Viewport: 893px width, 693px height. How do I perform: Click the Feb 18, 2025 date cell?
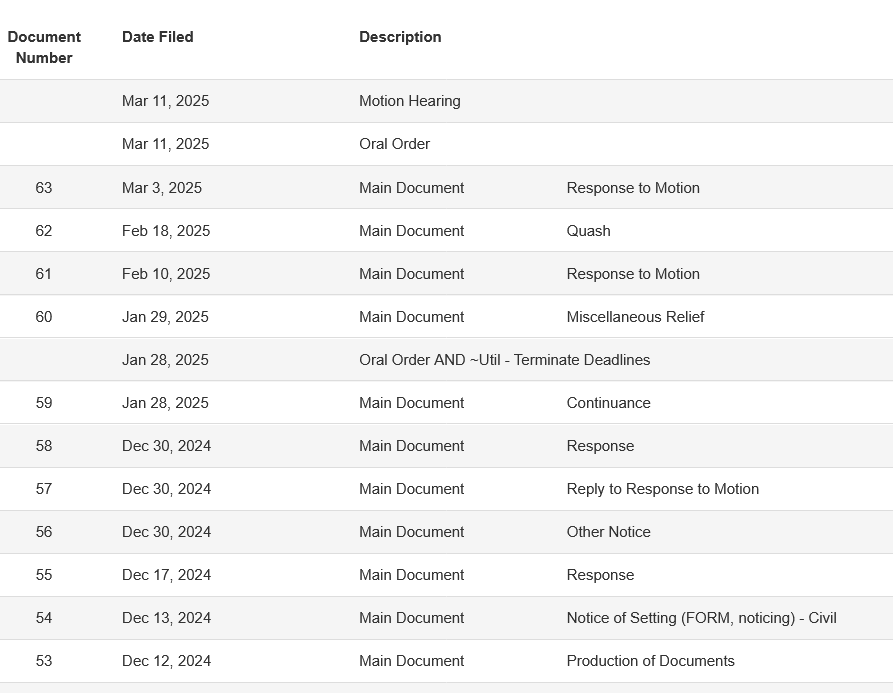point(166,231)
